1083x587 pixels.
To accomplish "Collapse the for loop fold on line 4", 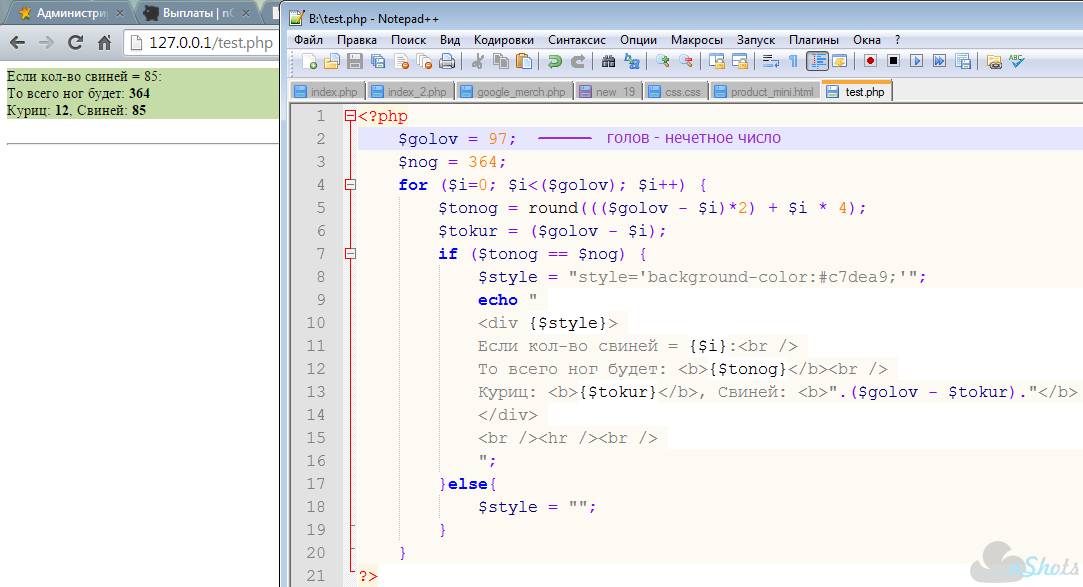I will tap(350, 185).
